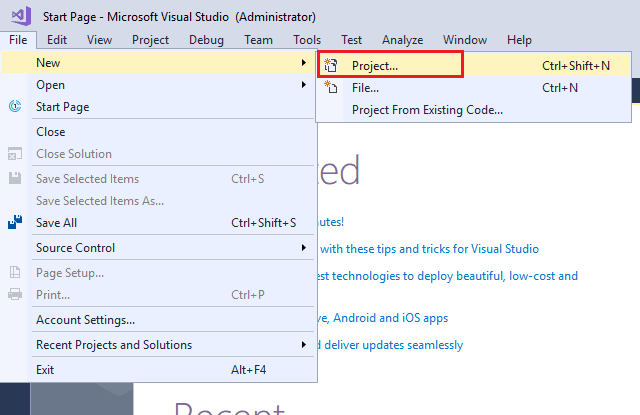The width and height of the screenshot is (640, 415).
Task: Choose Exit to quit Visual Studio
Action: coord(159,369)
